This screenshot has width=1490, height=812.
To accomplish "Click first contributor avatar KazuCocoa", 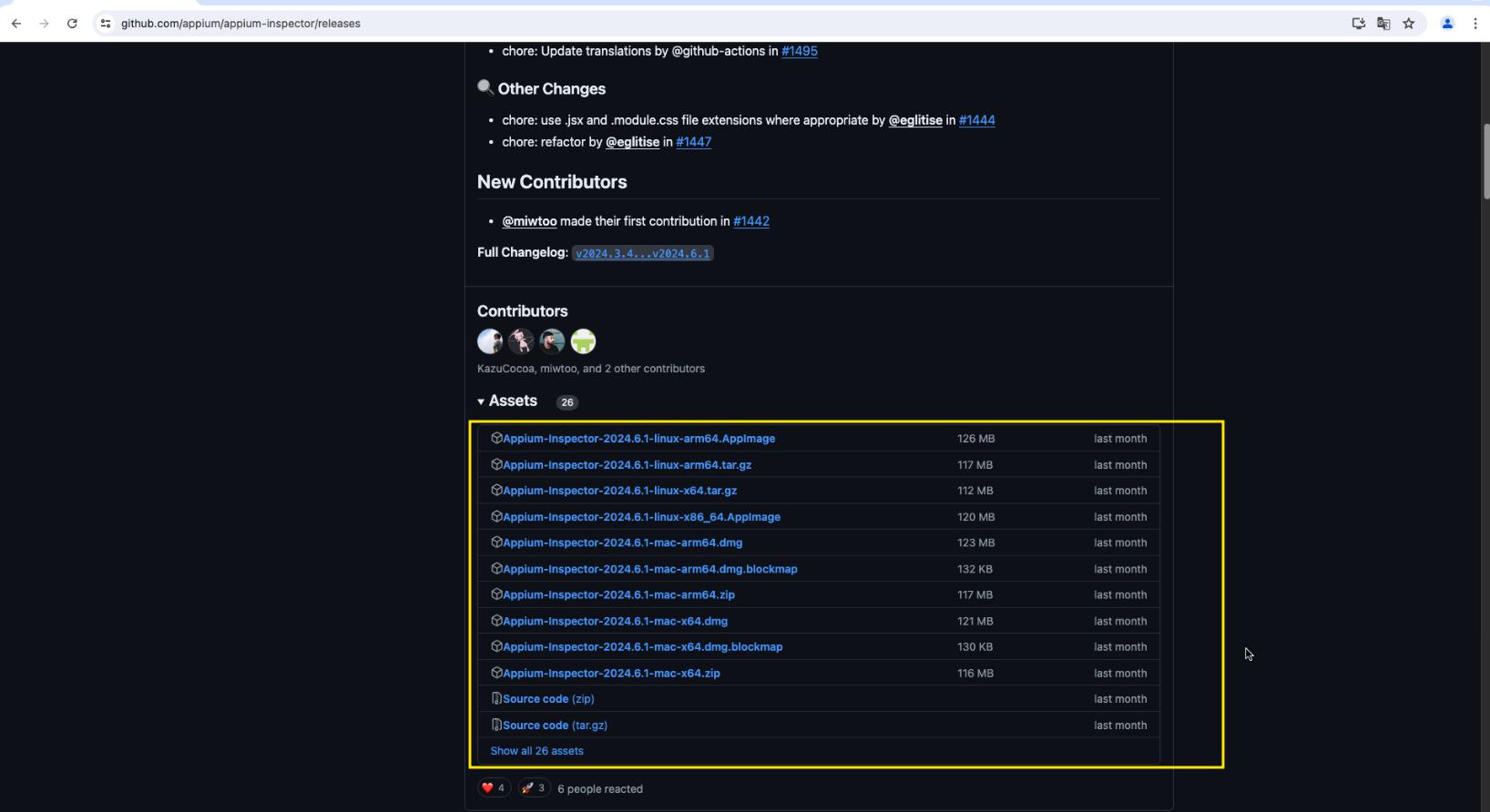I will 490,341.
